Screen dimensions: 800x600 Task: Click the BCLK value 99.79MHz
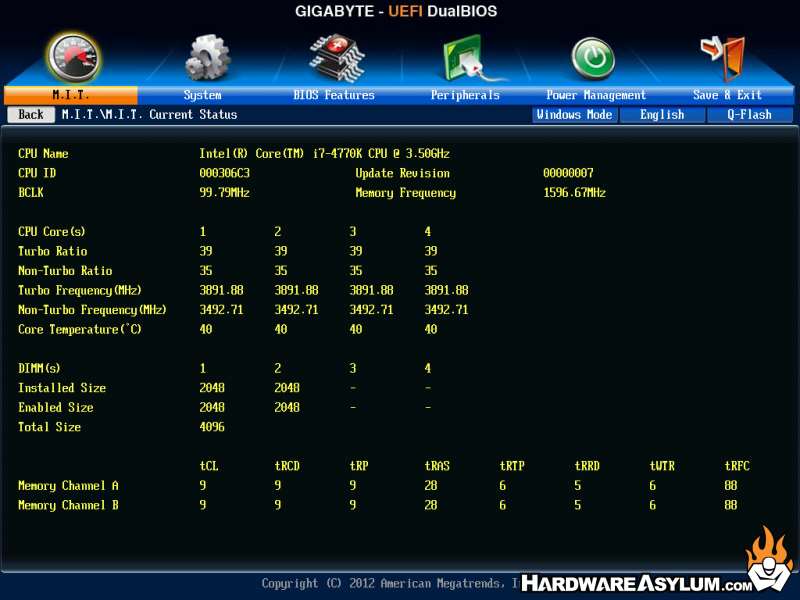click(x=224, y=192)
